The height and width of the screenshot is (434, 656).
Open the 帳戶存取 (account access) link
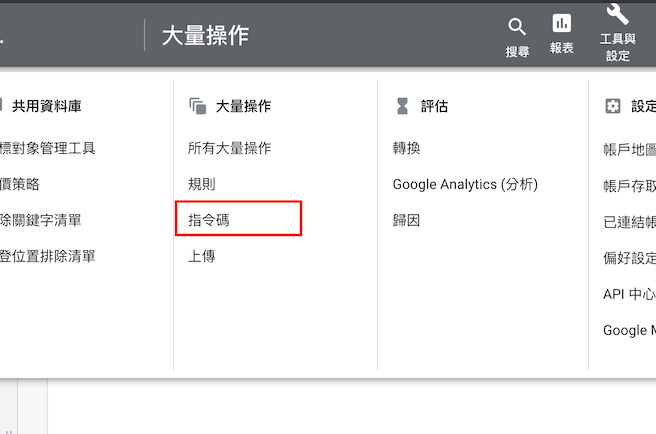click(x=629, y=186)
